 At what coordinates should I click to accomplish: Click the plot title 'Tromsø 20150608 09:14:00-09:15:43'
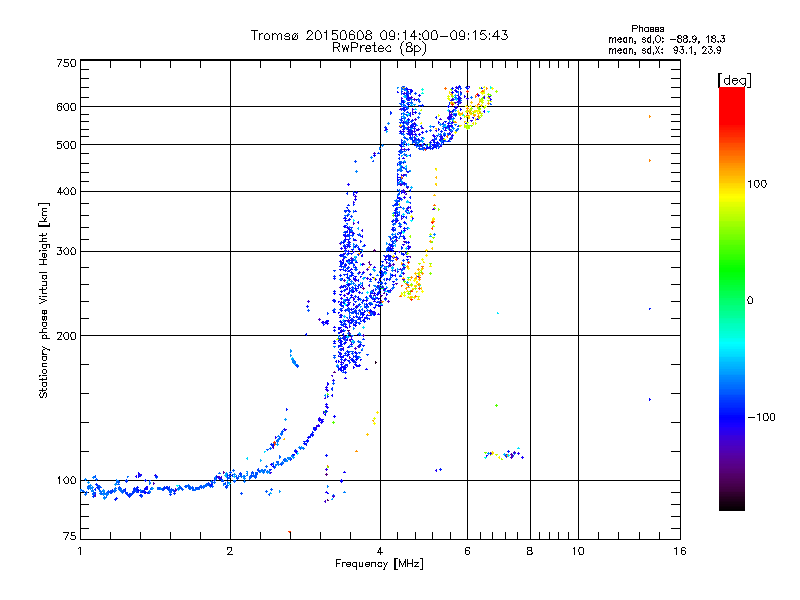379,35
